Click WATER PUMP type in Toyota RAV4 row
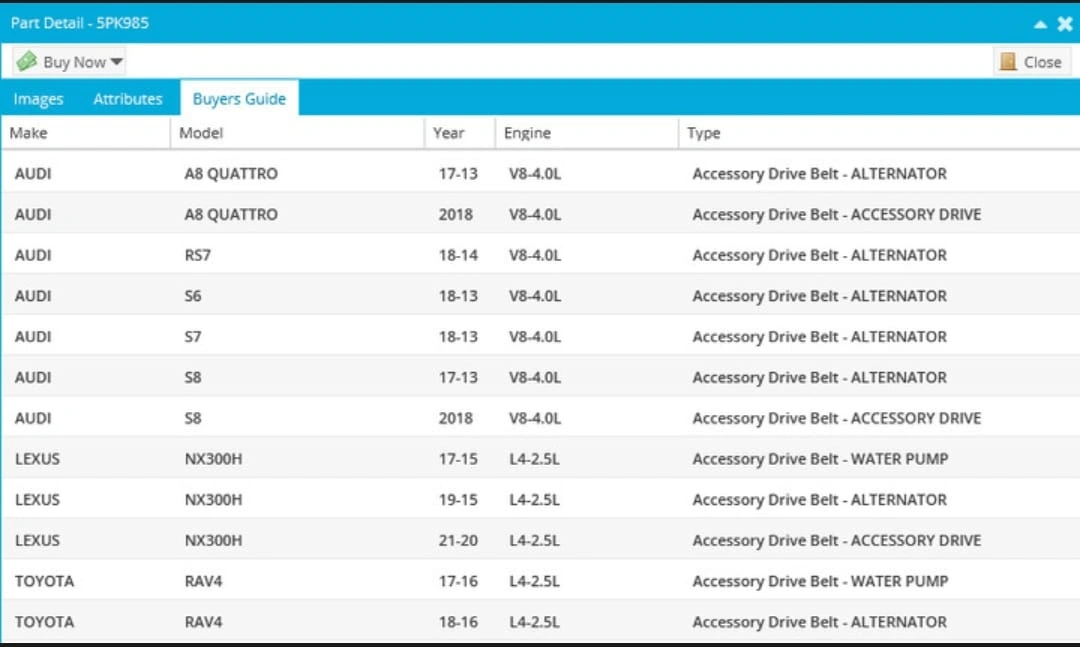1080x647 pixels. click(900, 581)
